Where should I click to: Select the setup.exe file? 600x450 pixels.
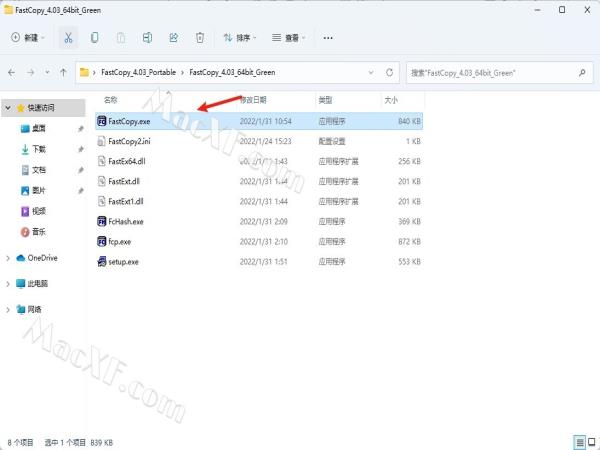pos(123,262)
